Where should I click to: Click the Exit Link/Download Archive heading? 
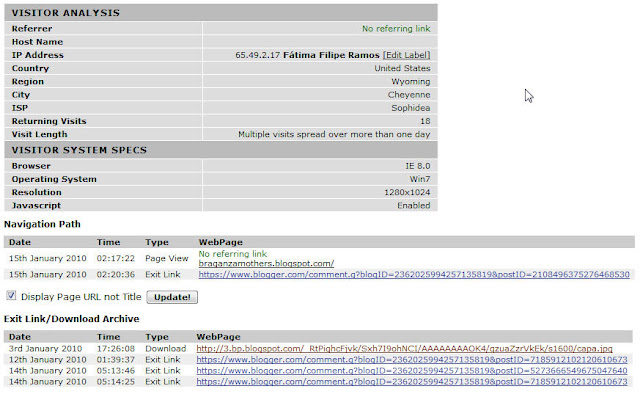(72, 319)
